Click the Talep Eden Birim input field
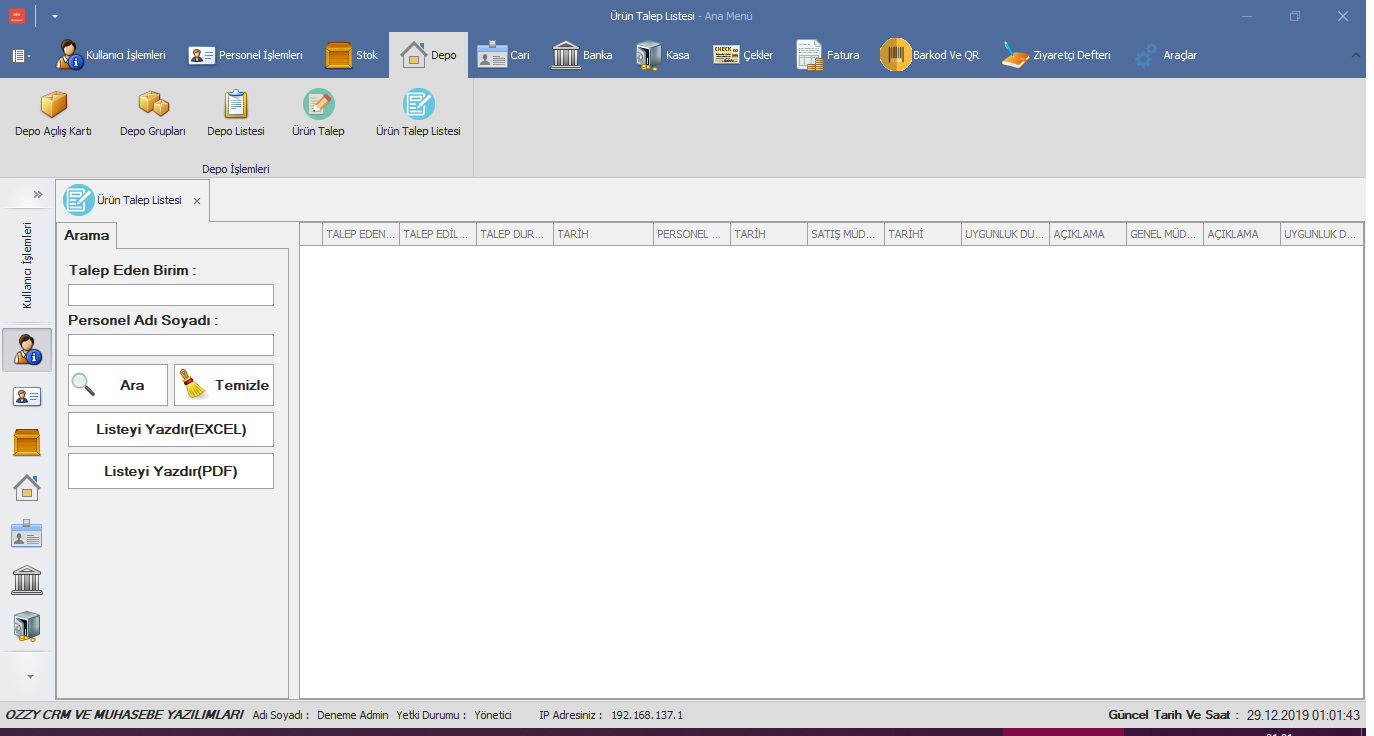Viewport: 1374px width, 736px height. pos(171,295)
